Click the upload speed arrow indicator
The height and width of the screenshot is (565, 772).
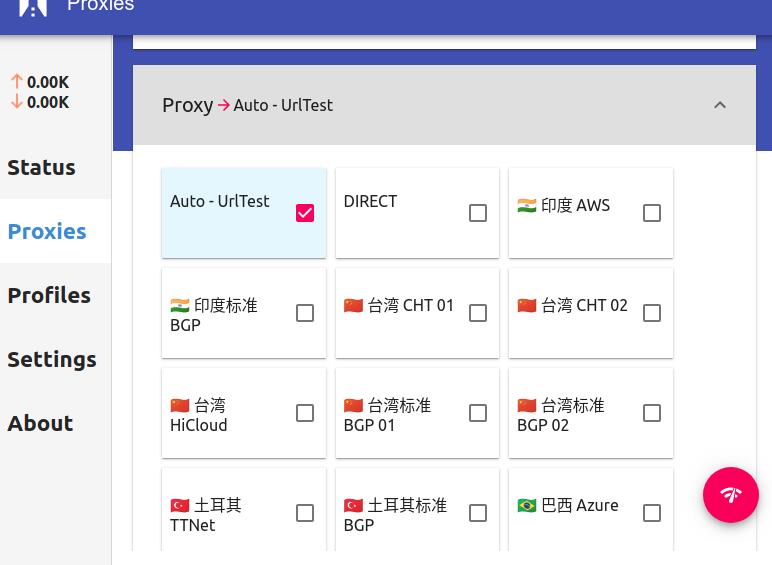pos(17,82)
